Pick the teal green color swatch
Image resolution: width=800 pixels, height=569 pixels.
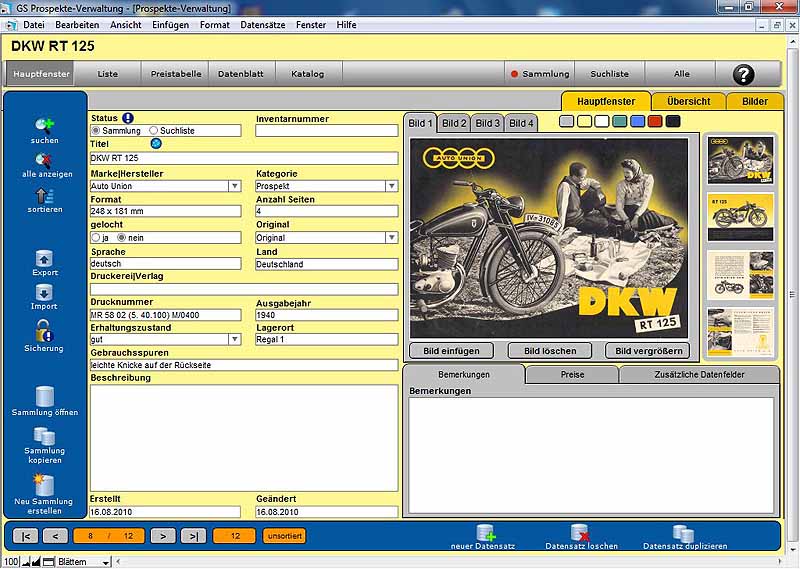(x=620, y=121)
